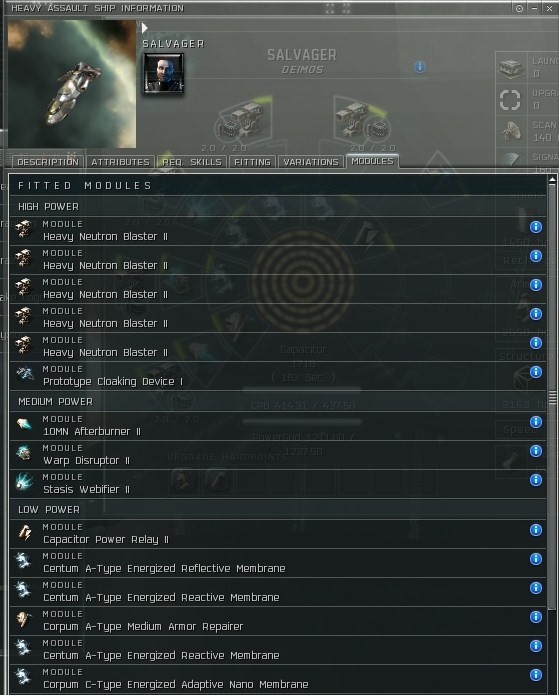Click the Salvager pilot portrait
The height and width of the screenshot is (695, 559).
[164, 73]
